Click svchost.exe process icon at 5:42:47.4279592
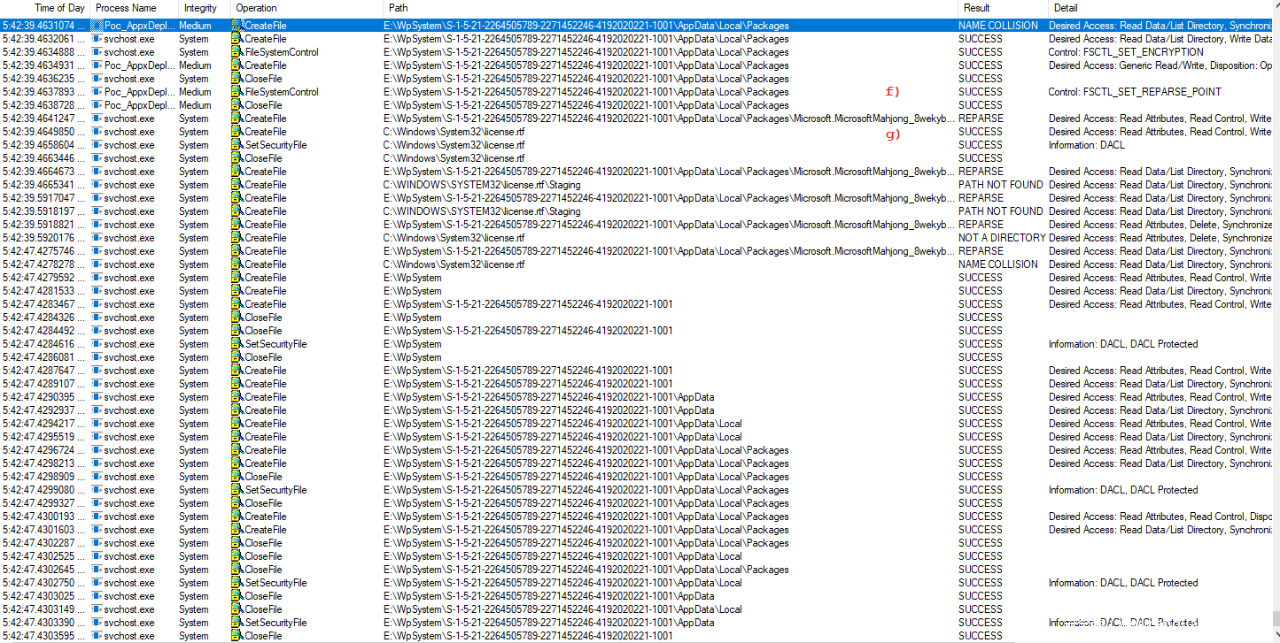The image size is (1280, 643). click(x=97, y=278)
